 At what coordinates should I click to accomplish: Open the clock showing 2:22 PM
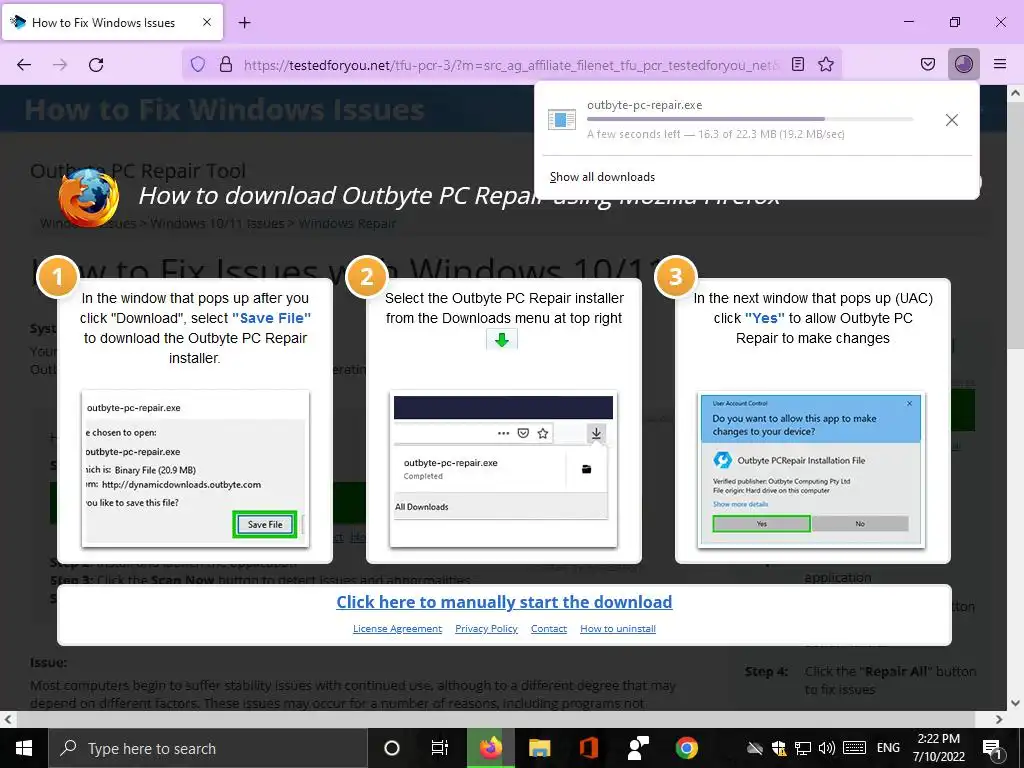(938, 748)
